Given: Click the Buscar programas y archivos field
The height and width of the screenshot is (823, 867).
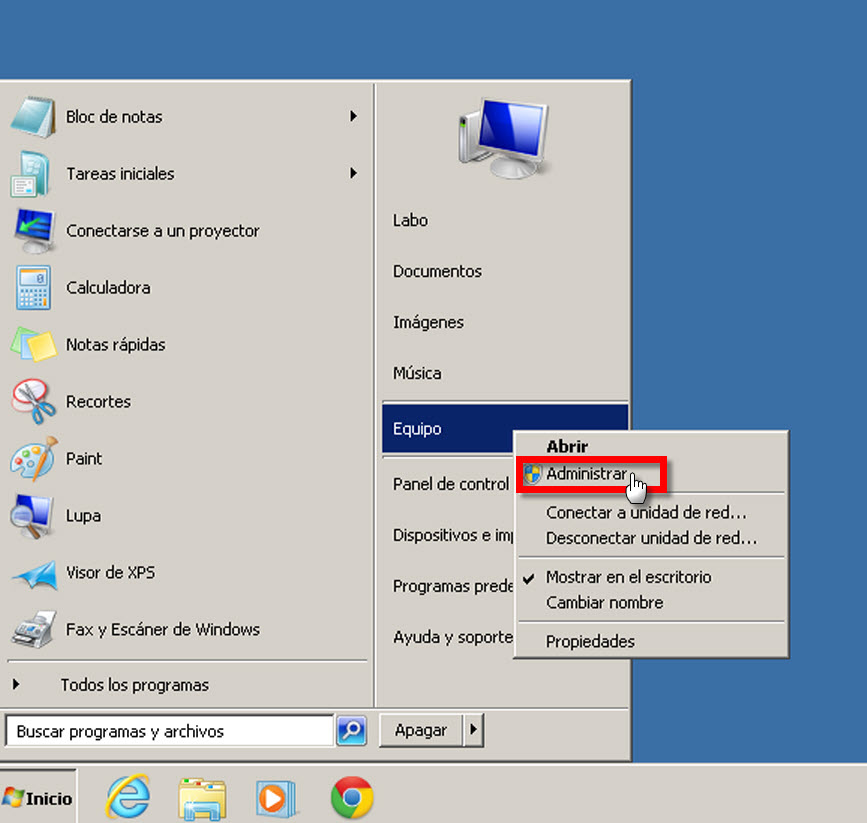Looking at the screenshot, I should tap(168, 731).
